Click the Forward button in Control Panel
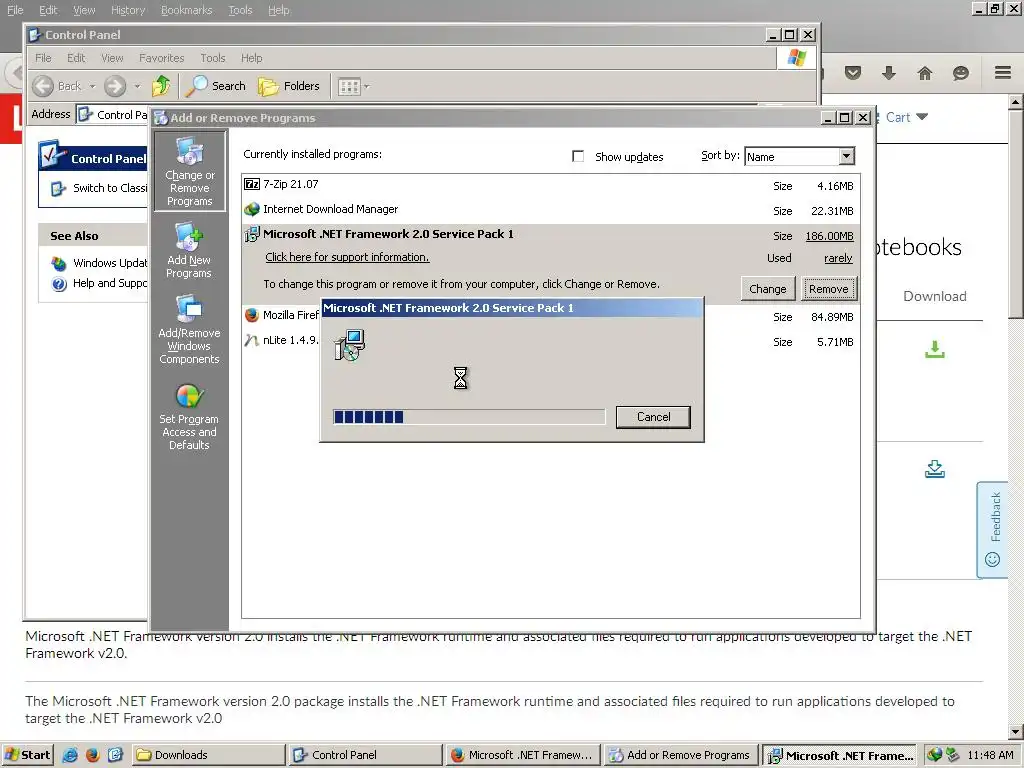1024x768 pixels. pos(115,86)
